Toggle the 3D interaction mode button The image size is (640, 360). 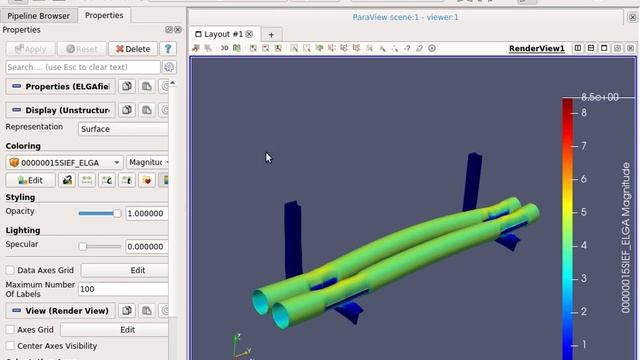224,48
